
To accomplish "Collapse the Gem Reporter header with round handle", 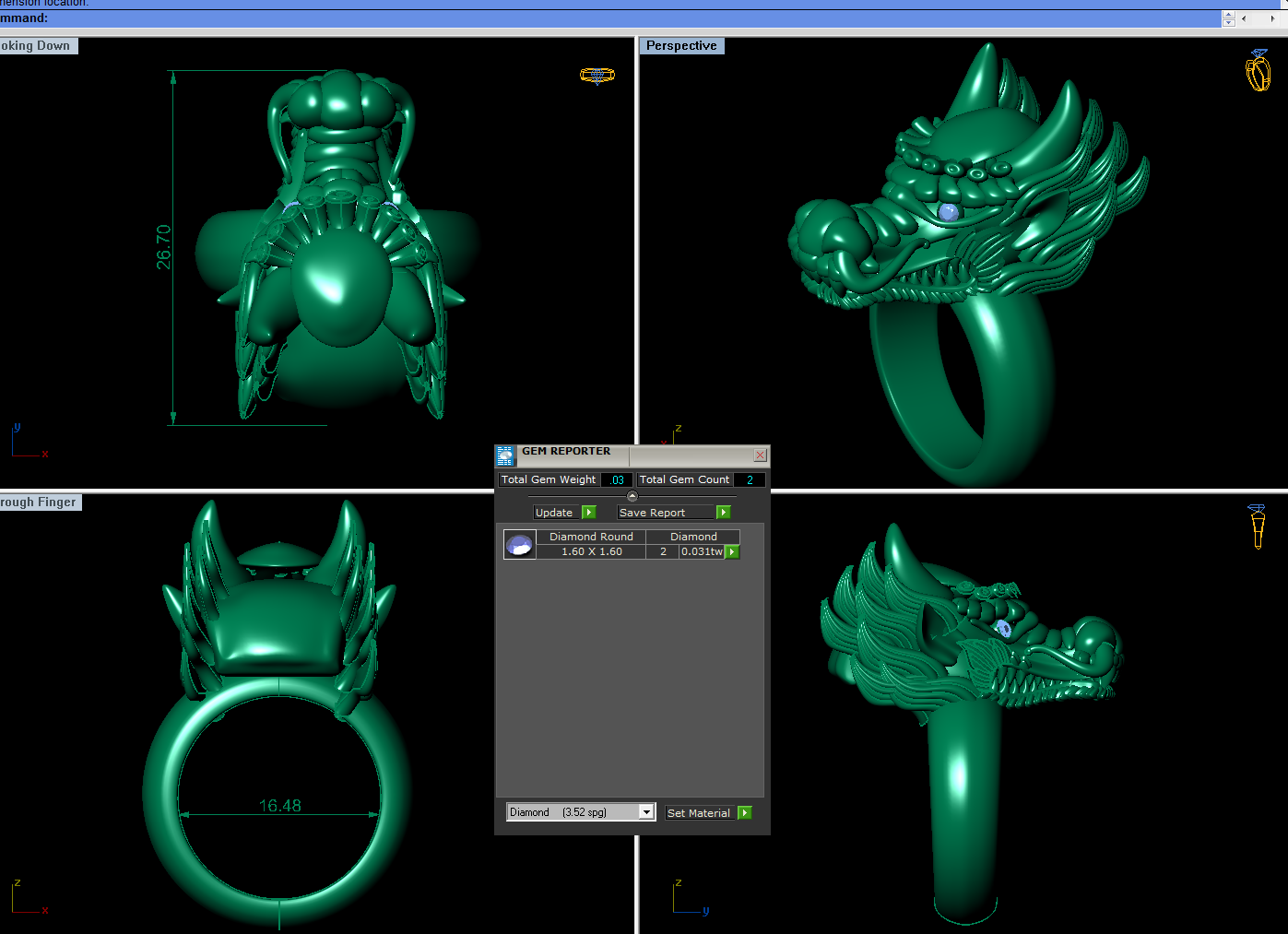I will (x=632, y=496).
